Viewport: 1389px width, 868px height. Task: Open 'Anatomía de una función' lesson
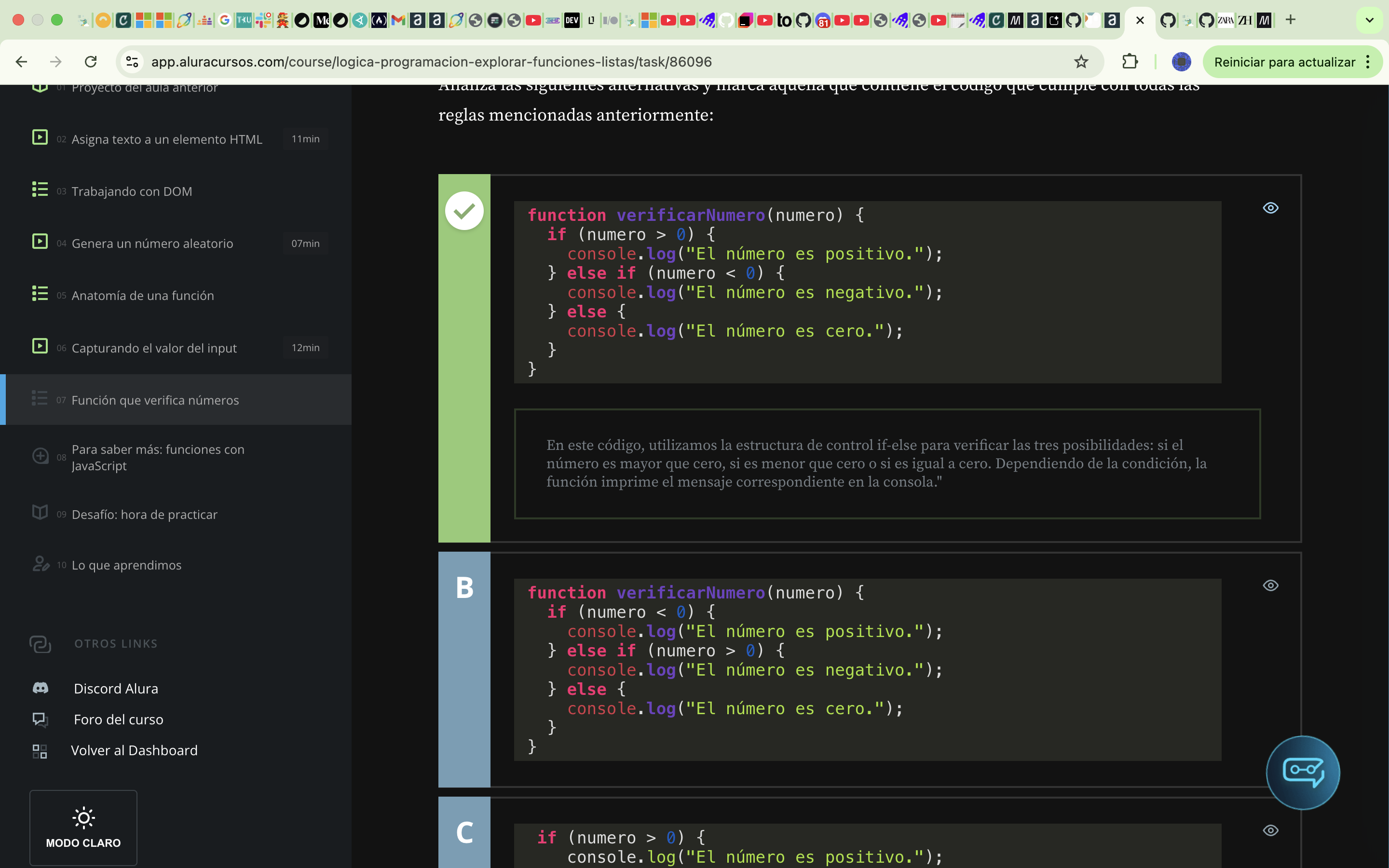coord(142,296)
